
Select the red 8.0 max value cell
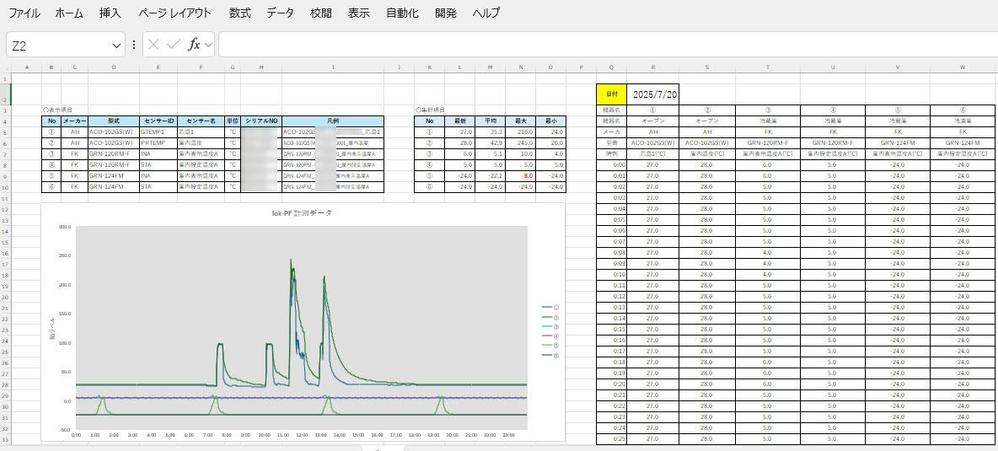521,176
